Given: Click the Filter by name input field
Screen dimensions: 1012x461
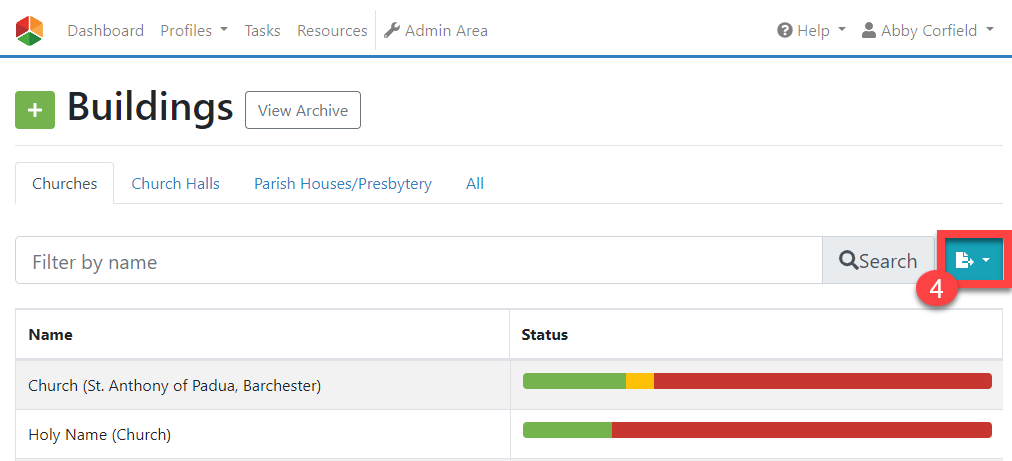Looking at the screenshot, I should click(x=419, y=260).
